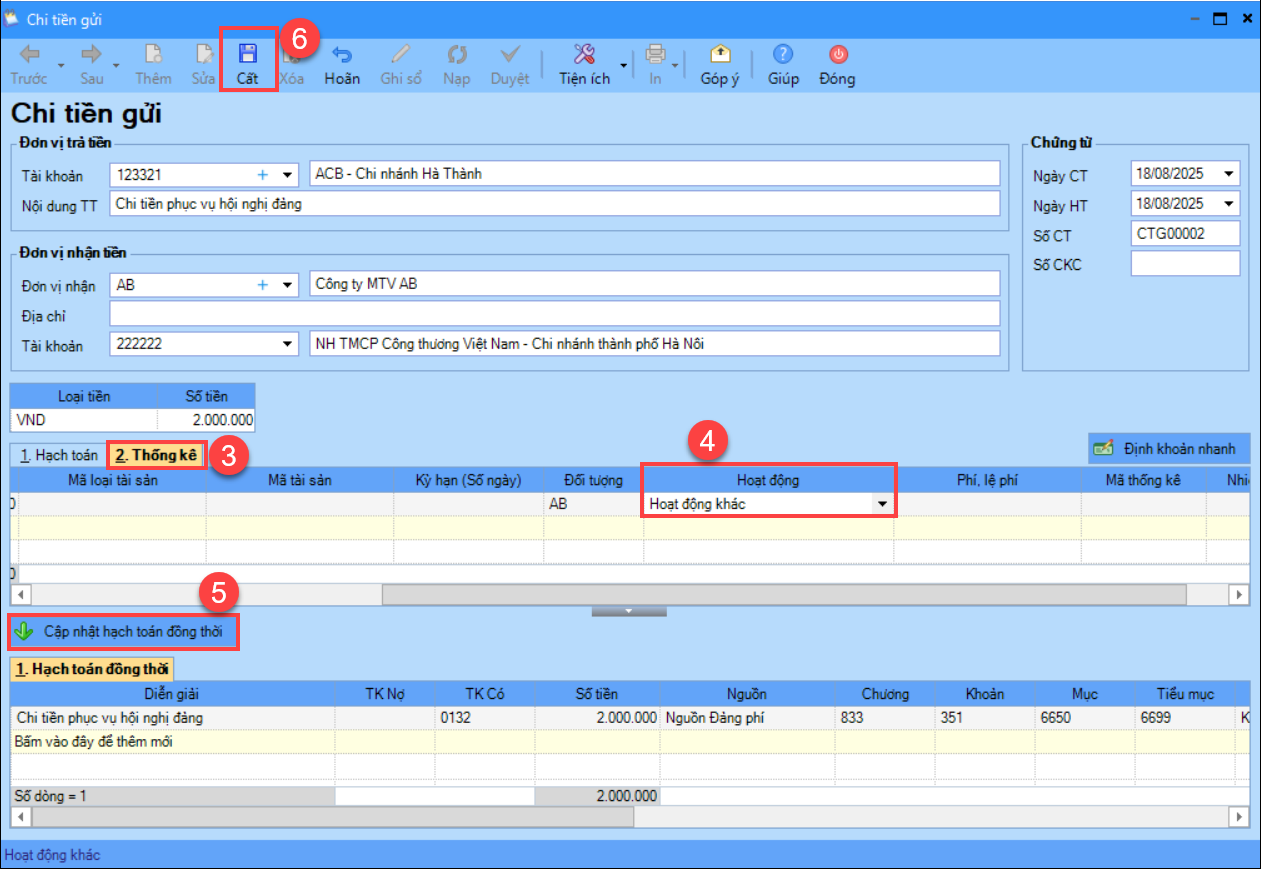
Task: Click the Sửa (edit) toolbar icon
Action: [x=204, y=55]
